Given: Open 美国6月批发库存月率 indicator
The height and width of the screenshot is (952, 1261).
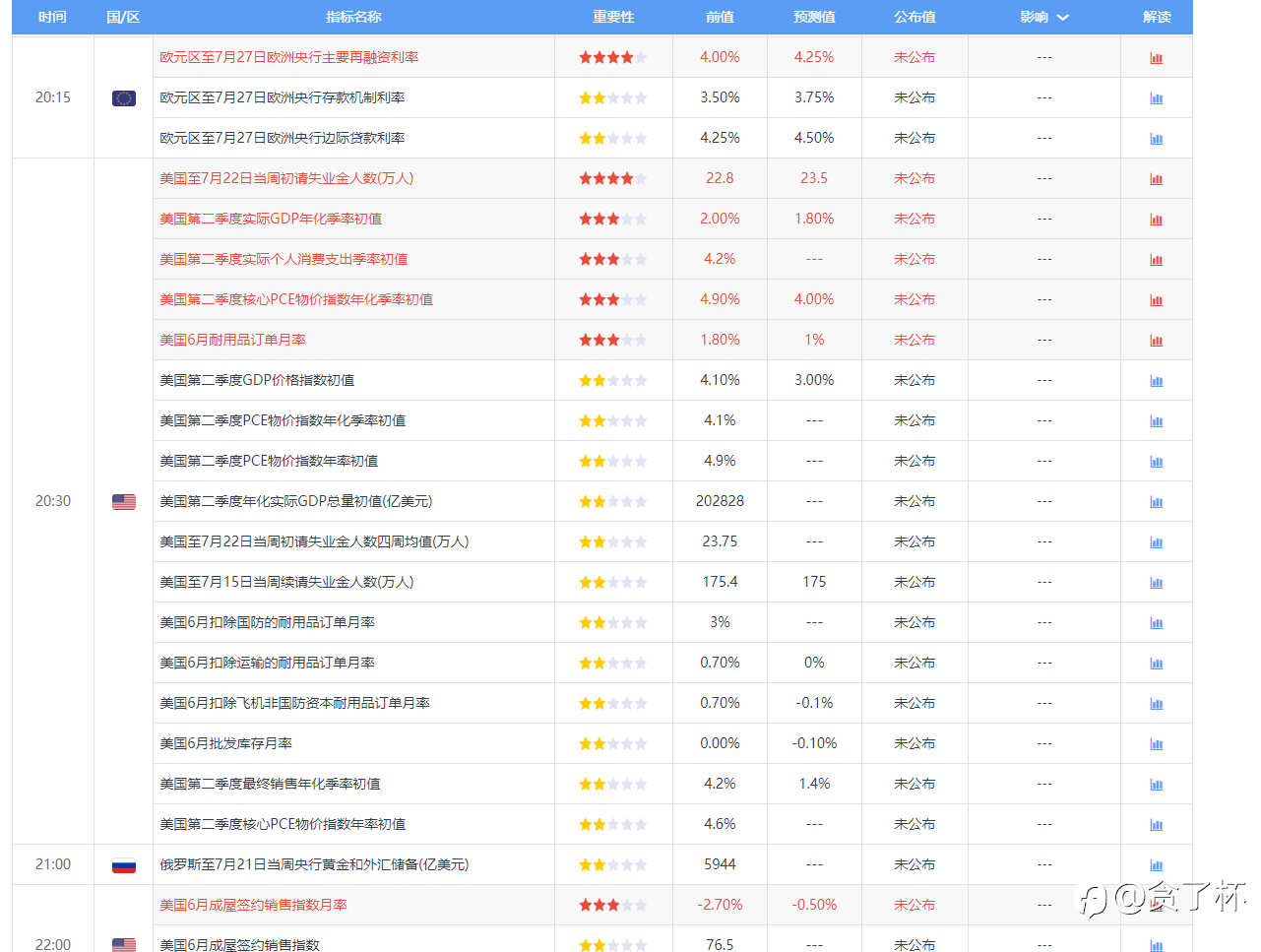Looking at the screenshot, I should [x=225, y=743].
